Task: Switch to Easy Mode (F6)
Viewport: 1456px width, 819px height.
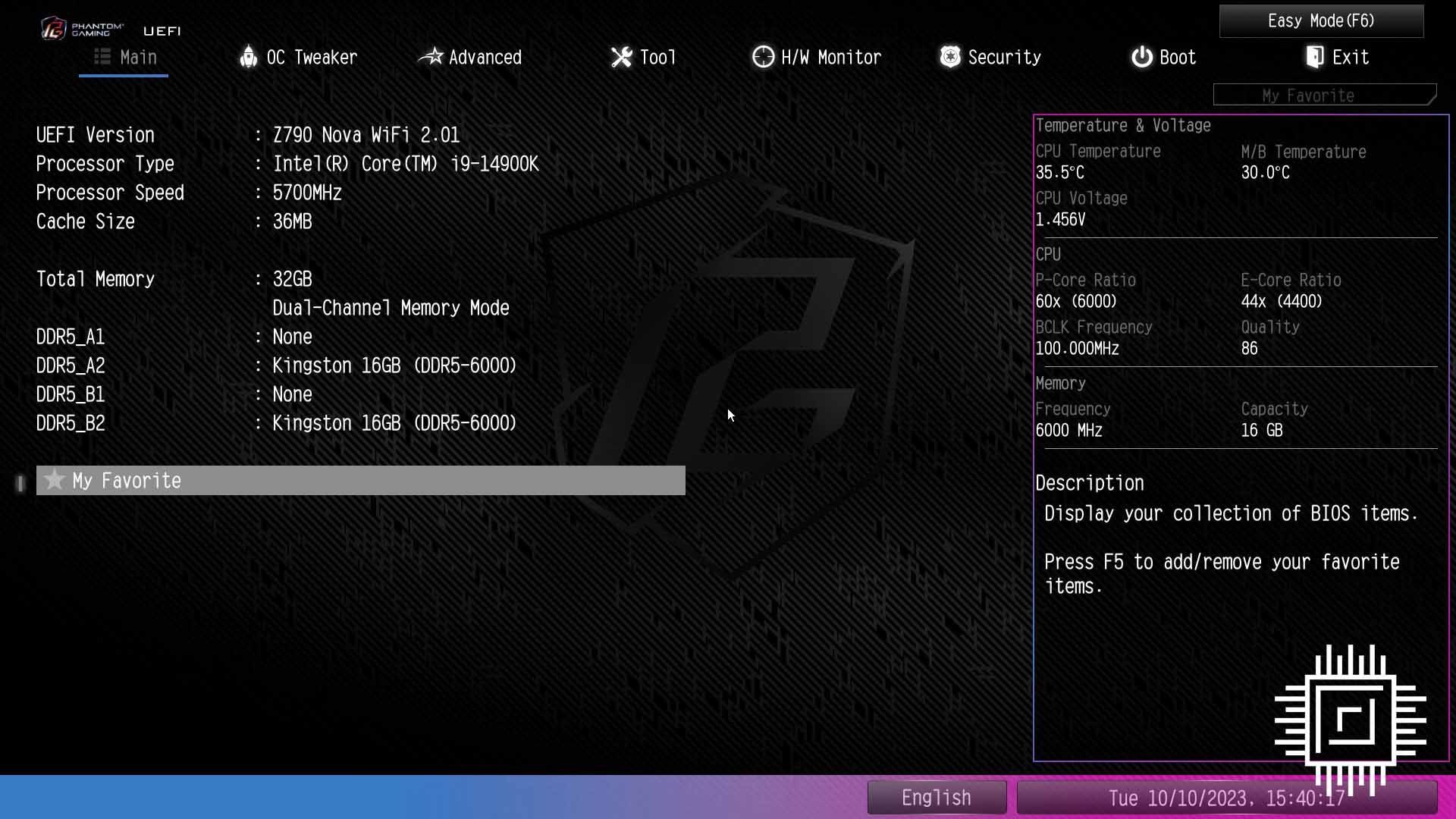Action: point(1321,20)
